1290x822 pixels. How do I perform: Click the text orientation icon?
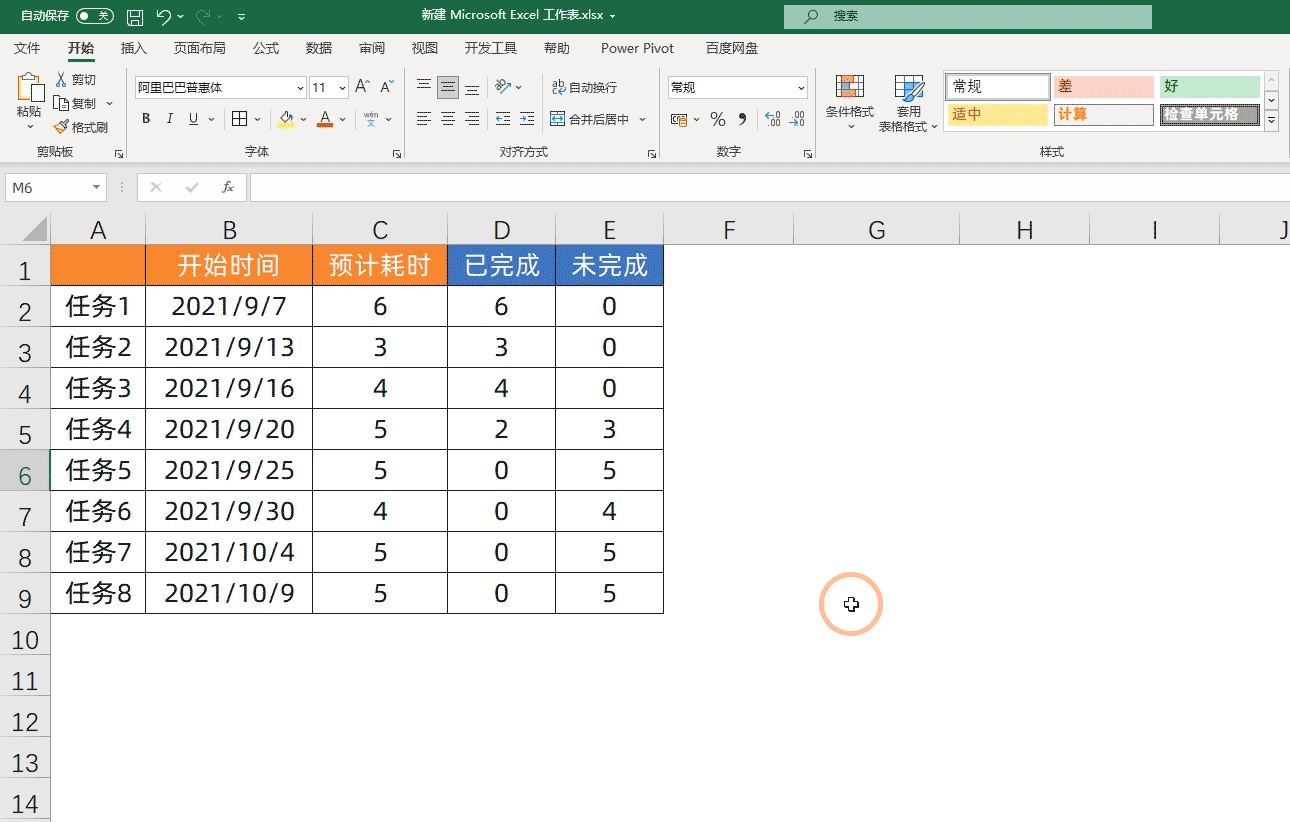coord(503,87)
